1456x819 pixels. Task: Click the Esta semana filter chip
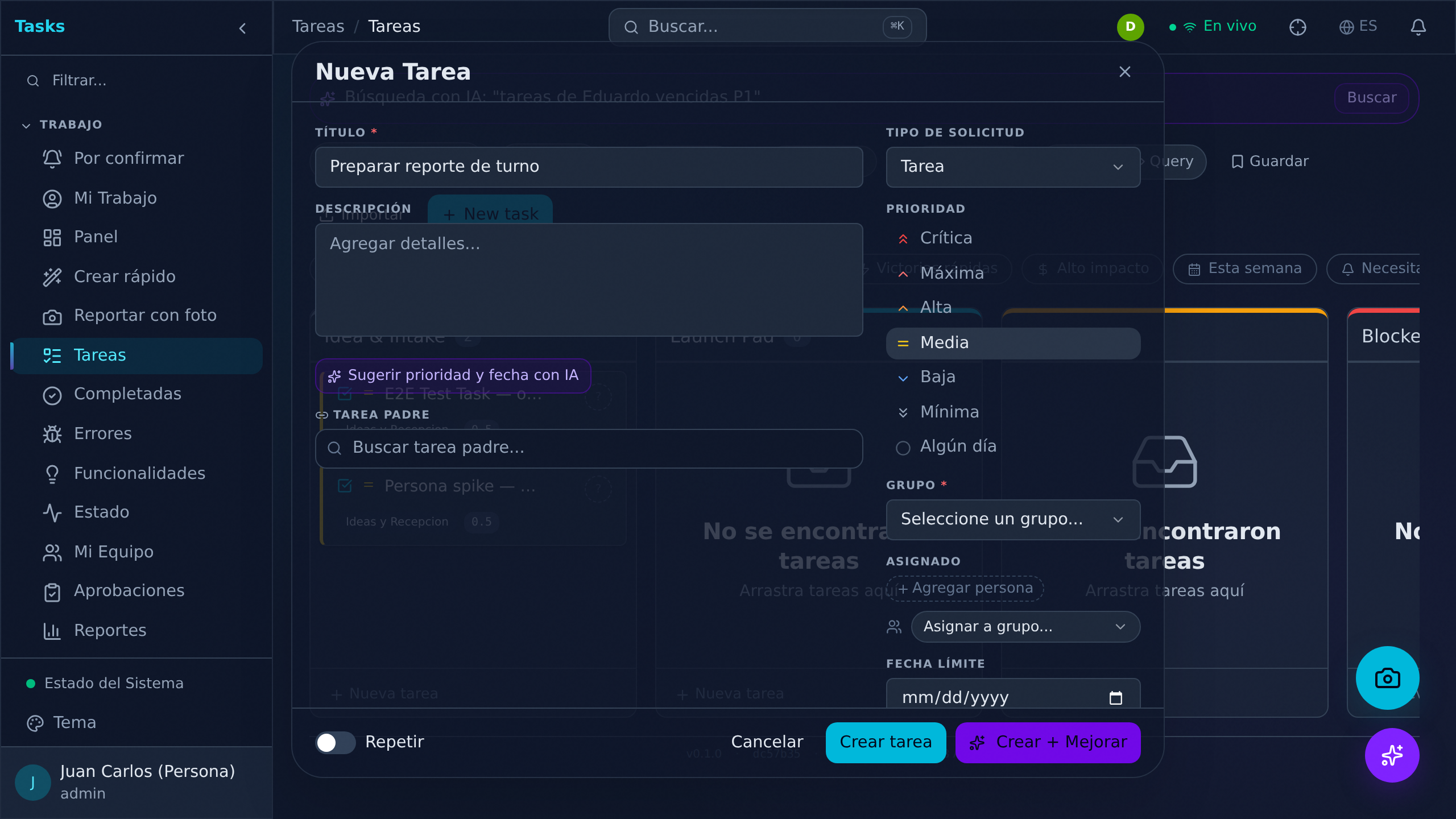[x=1244, y=268]
